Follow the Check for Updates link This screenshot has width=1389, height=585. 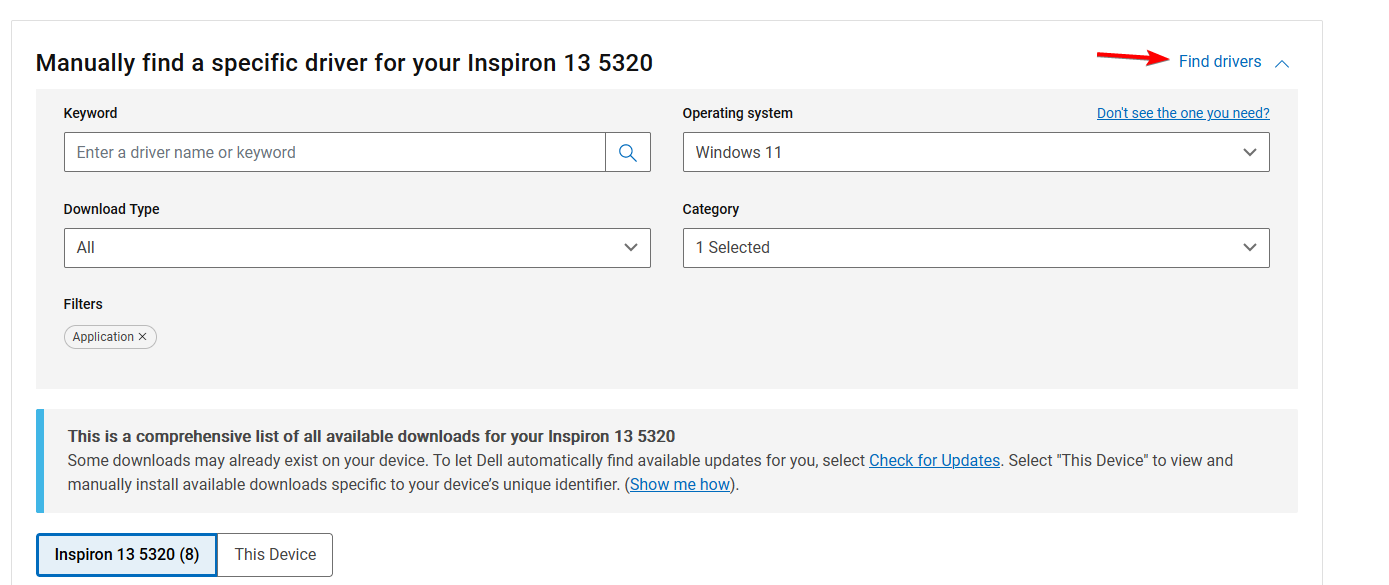pyautogui.click(x=934, y=460)
